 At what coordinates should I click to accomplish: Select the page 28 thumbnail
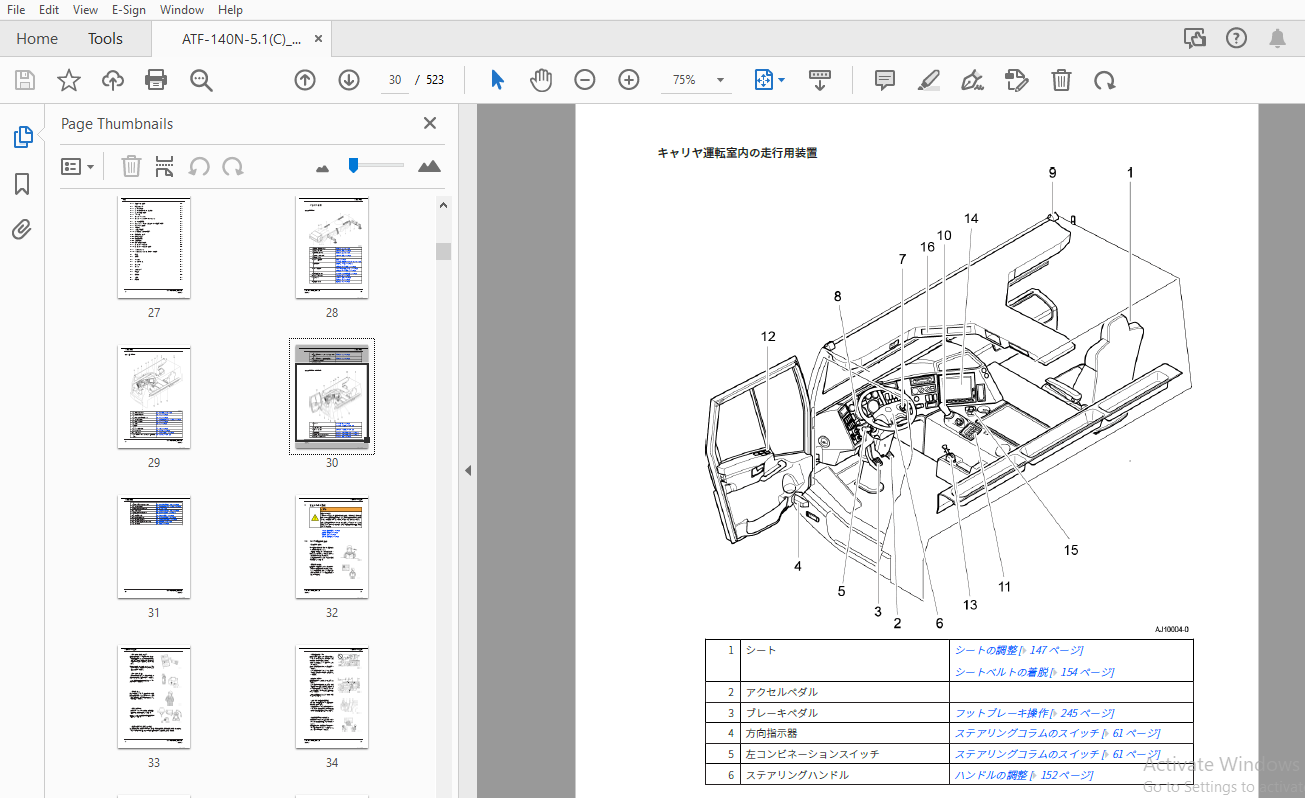click(332, 248)
